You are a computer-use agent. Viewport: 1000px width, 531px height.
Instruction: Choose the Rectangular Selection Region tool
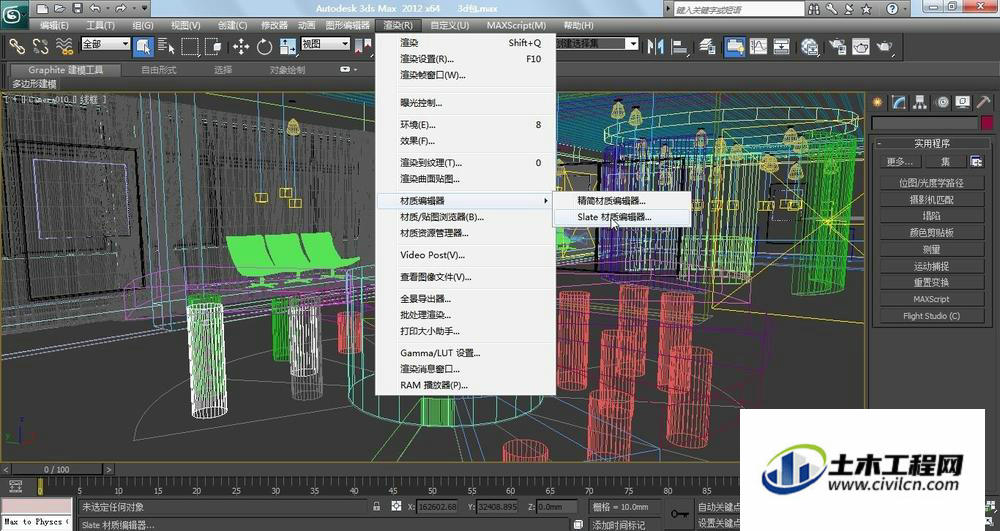click(x=190, y=47)
